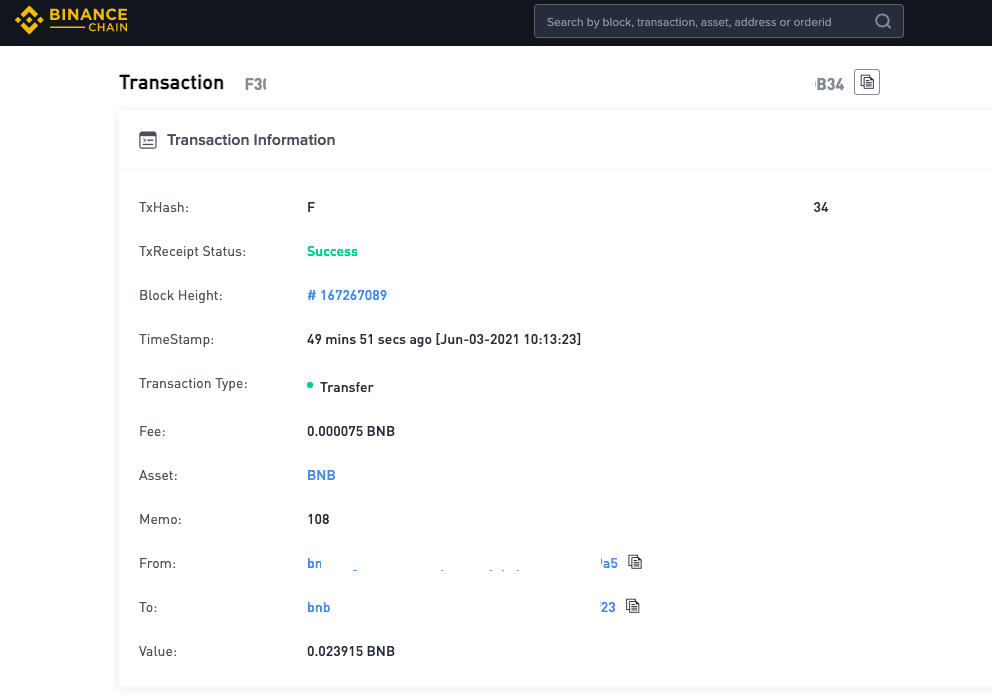Click the search magnifier icon

pos(883,22)
